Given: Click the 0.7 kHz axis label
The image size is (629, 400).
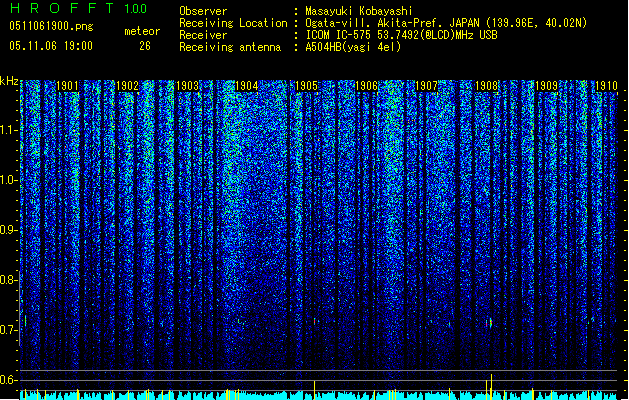Looking at the screenshot, I should 8,330.
